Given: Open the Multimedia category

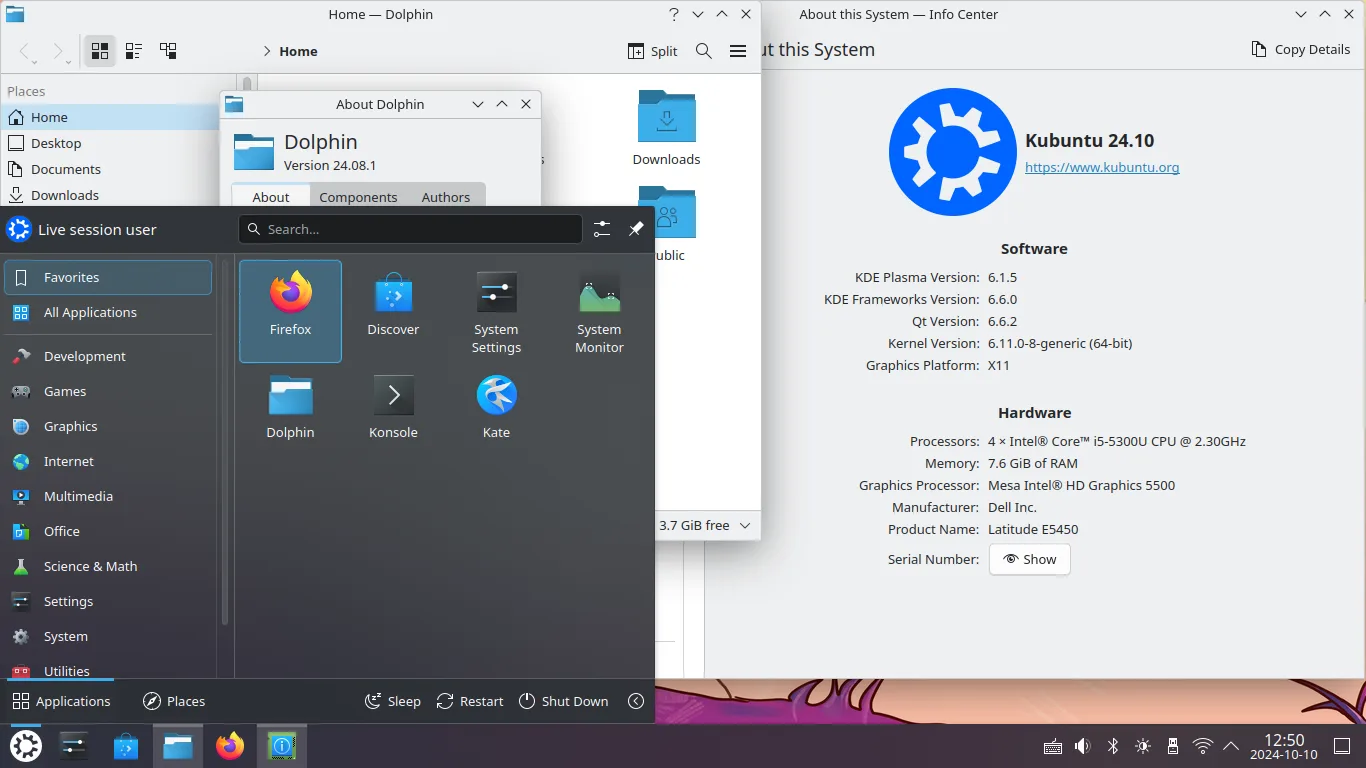Looking at the screenshot, I should tap(108, 496).
